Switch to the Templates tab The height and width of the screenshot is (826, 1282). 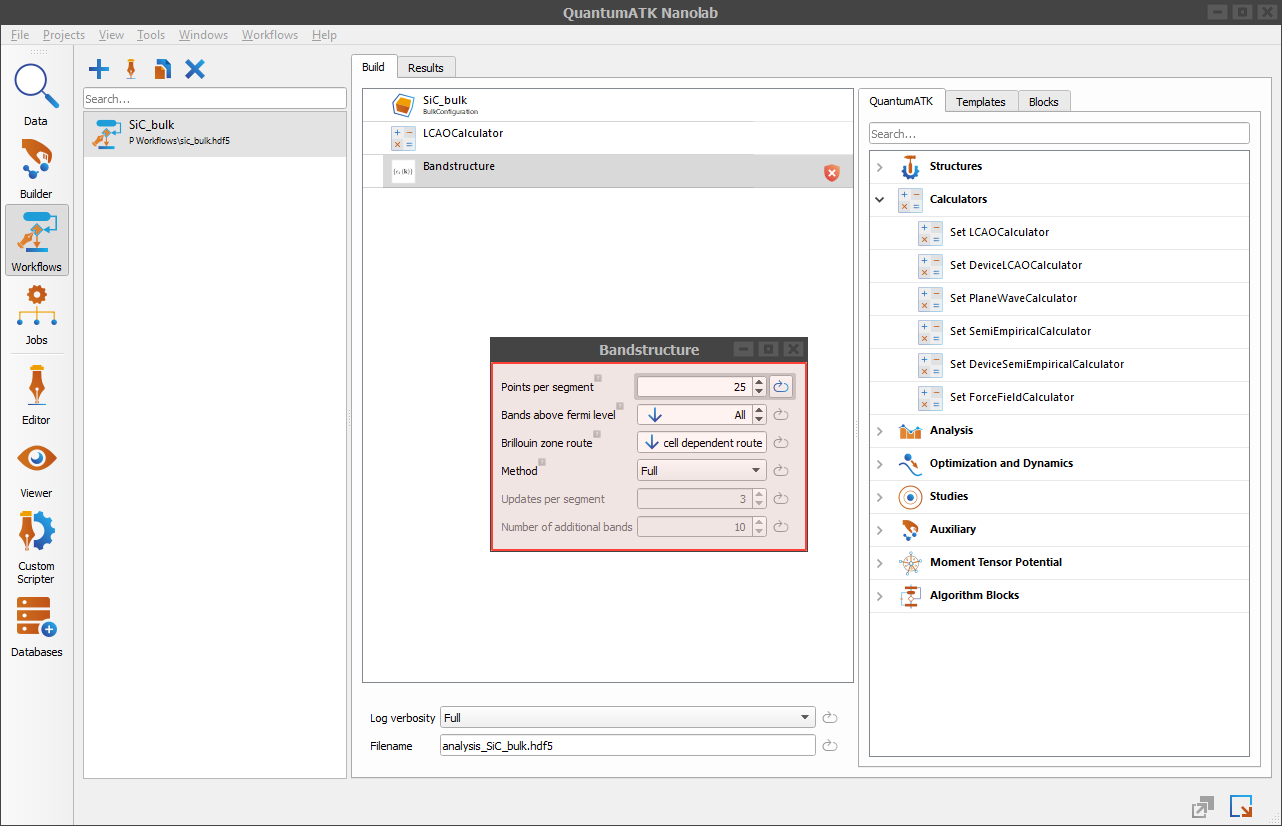[981, 102]
